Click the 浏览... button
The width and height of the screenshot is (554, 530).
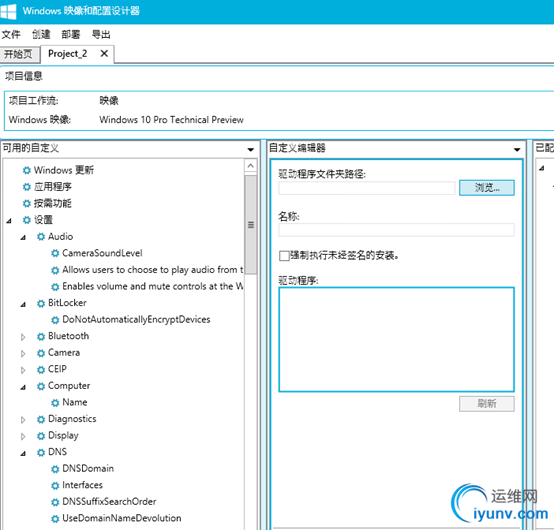pos(487,188)
